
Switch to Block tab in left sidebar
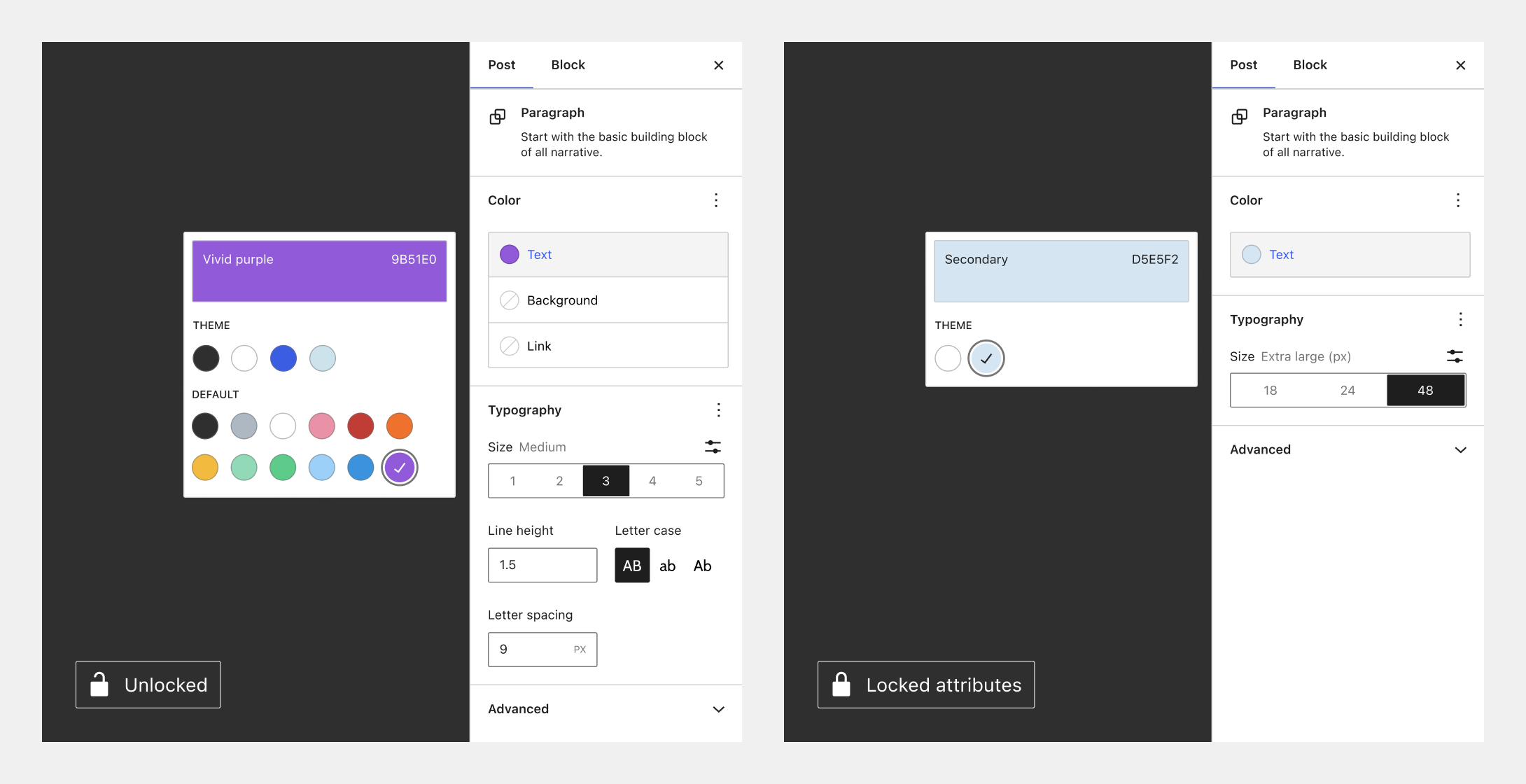point(568,65)
